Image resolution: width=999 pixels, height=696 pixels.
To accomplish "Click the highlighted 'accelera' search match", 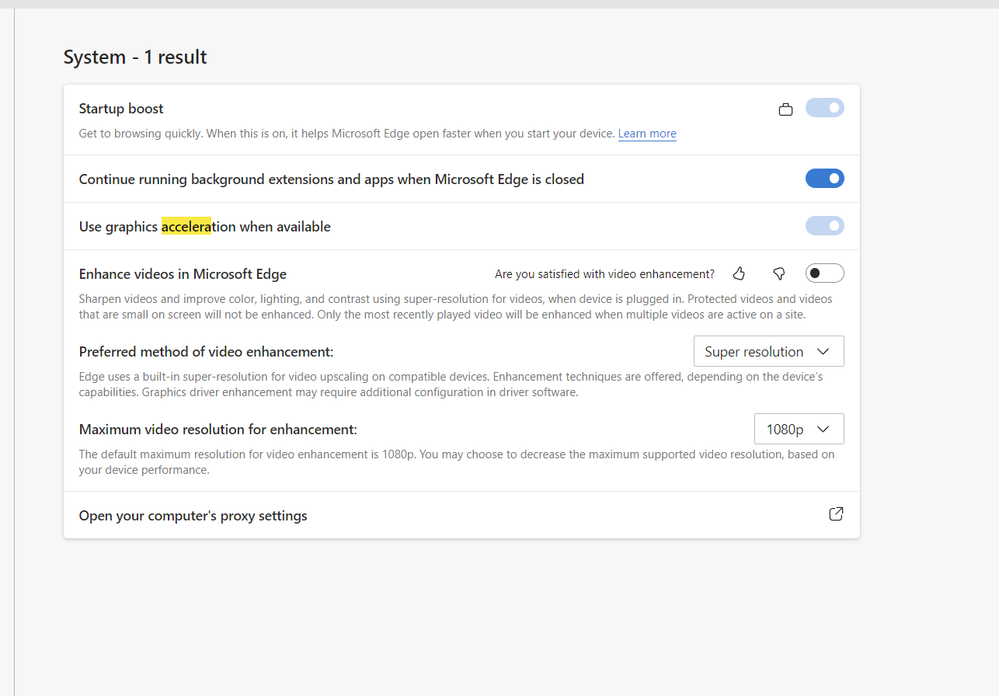I will [x=186, y=226].
